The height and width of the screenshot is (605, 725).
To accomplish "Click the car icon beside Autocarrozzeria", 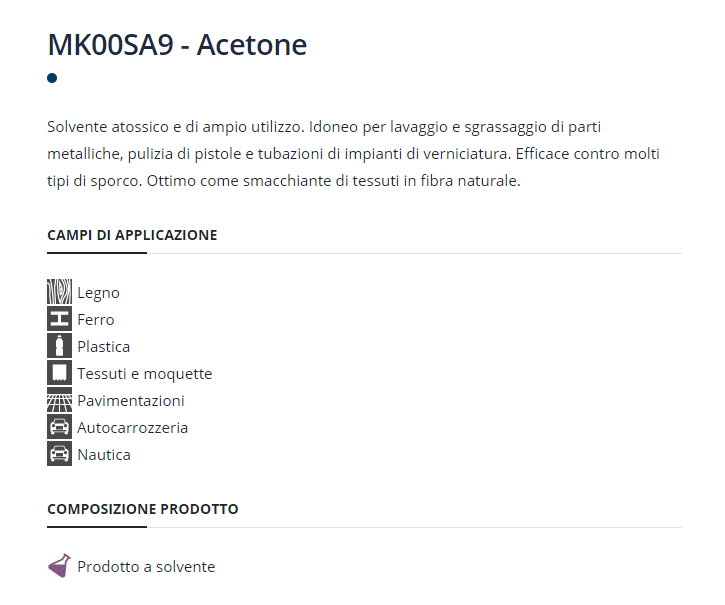I will (x=59, y=428).
